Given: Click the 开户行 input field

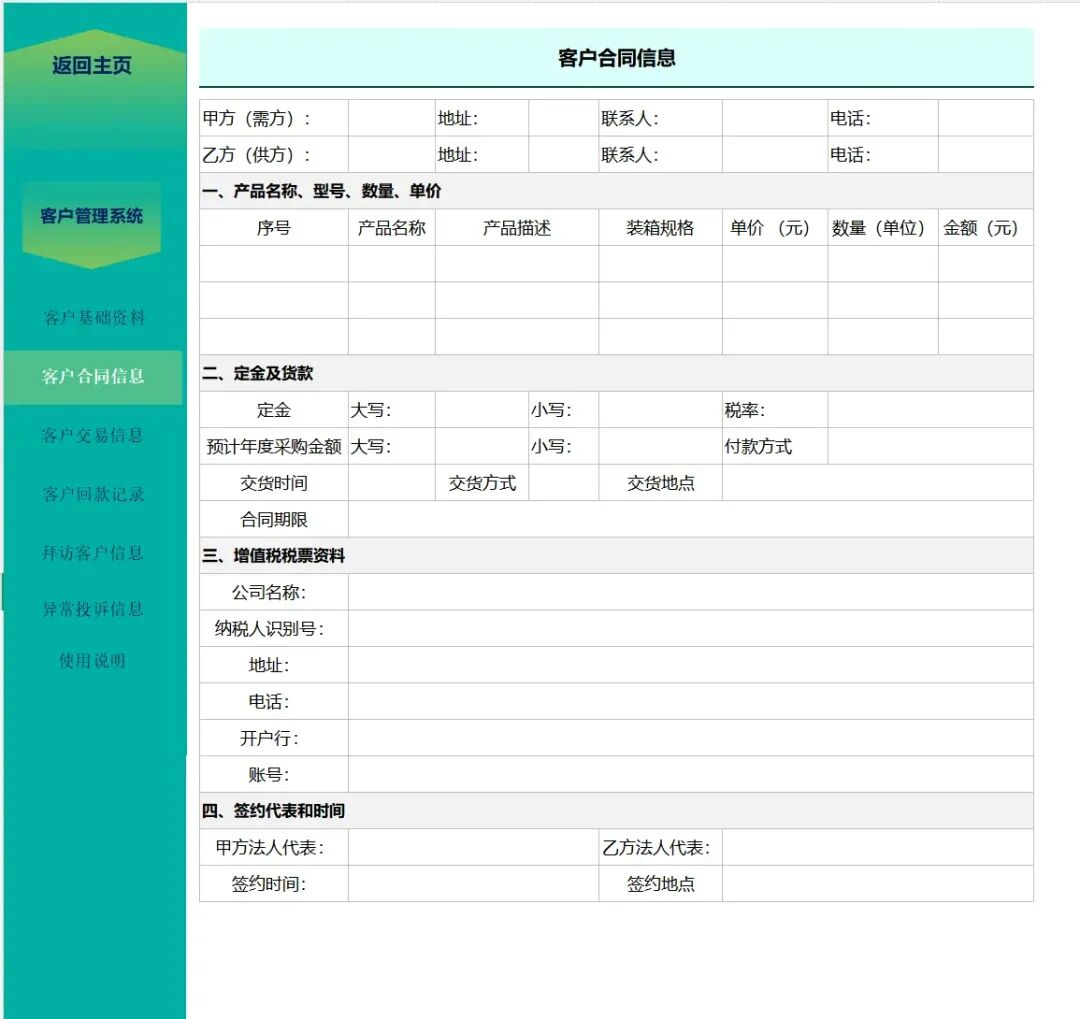Looking at the screenshot, I should [690, 739].
